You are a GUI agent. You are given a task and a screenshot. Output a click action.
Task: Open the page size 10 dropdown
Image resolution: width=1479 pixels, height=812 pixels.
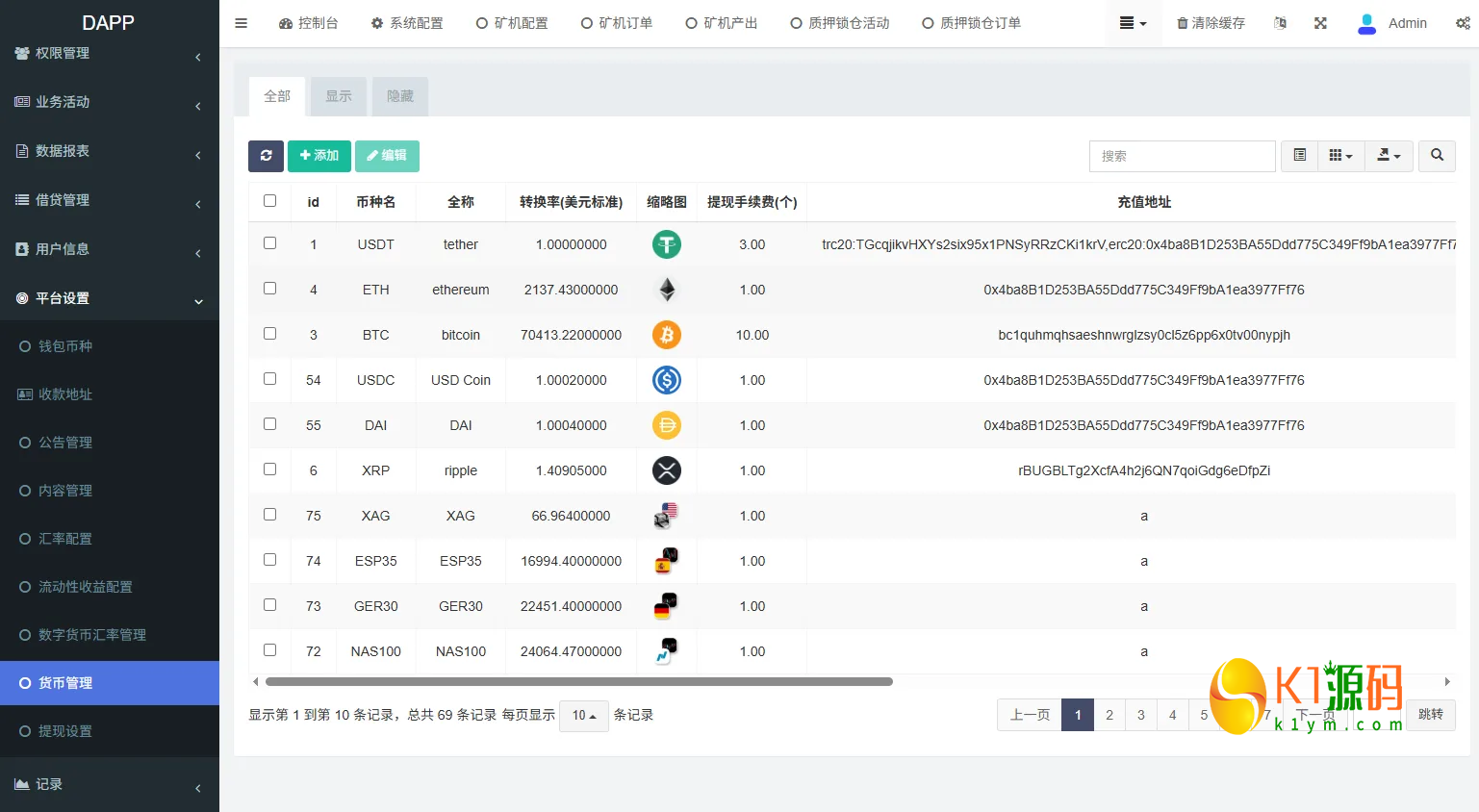(x=584, y=716)
